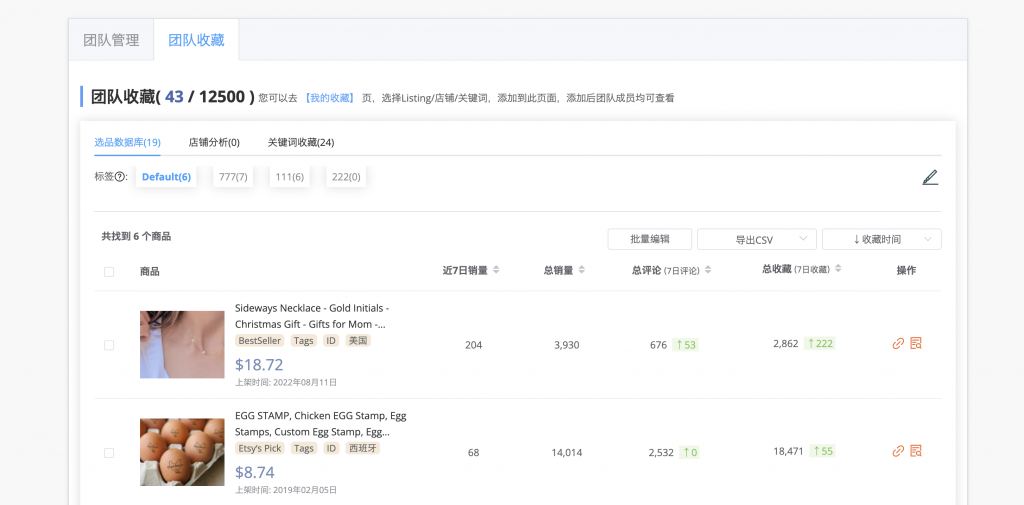Open link icon for EGG STAMP row
The image size is (1024, 505).
pyautogui.click(x=898, y=452)
